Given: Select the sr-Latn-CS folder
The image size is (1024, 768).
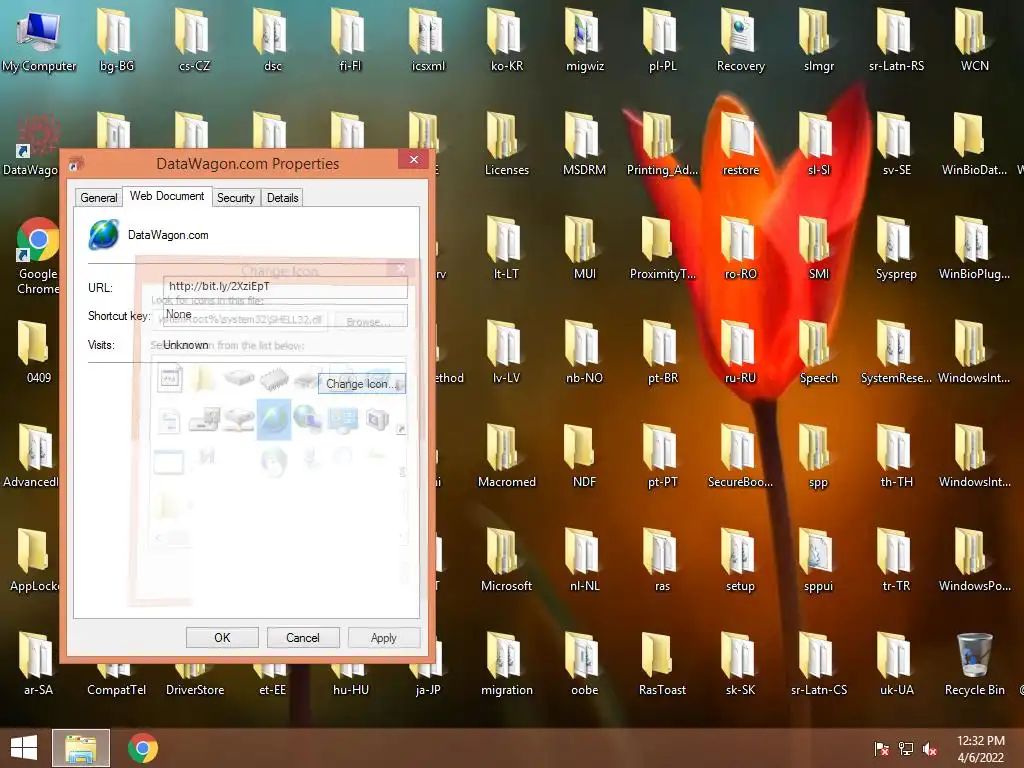Looking at the screenshot, I should (x=818, y=664).
